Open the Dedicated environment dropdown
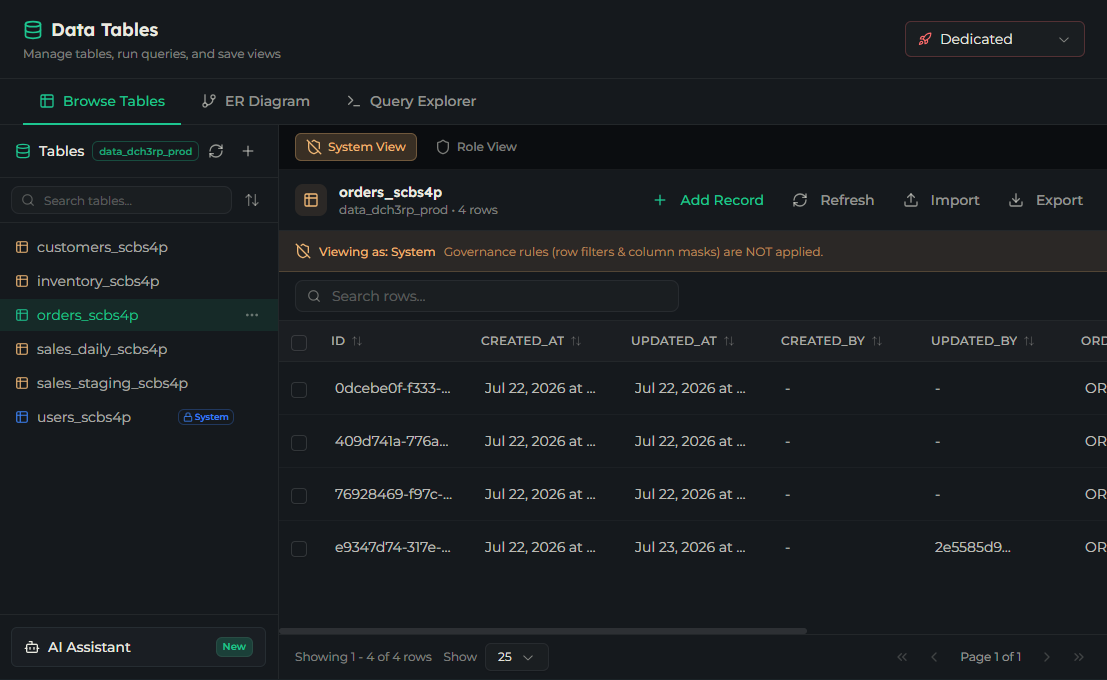The height and width of the screenshot is (680, 1107). pyautogui.click(x=995, y=39)
